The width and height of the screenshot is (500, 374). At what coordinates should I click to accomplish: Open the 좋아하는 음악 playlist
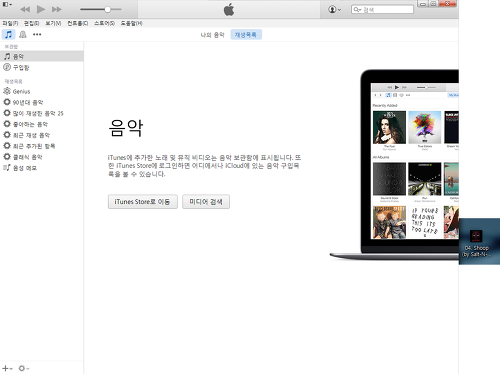42,124
